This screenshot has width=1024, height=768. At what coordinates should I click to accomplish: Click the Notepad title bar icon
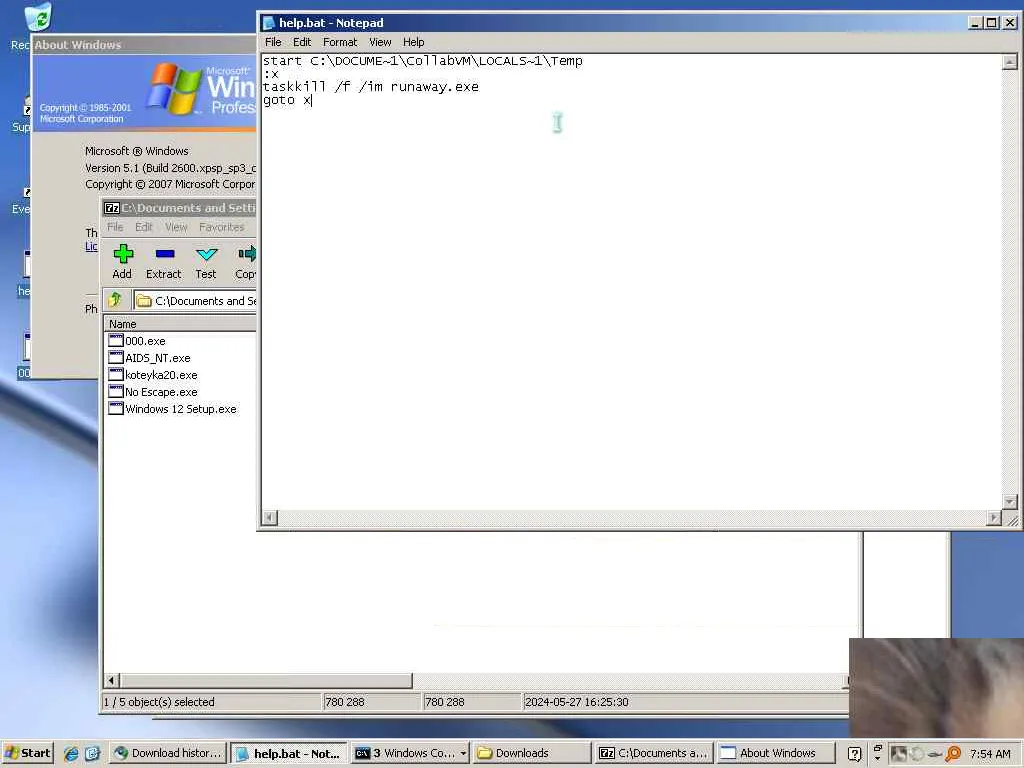(x=268, y=23)
